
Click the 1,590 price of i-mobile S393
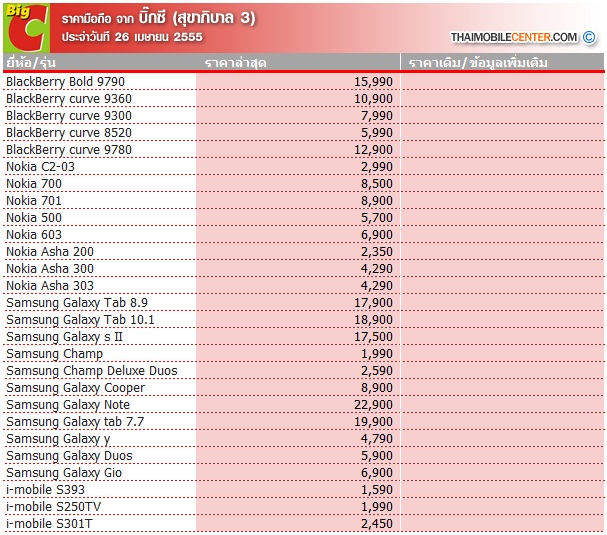point(377,490)
